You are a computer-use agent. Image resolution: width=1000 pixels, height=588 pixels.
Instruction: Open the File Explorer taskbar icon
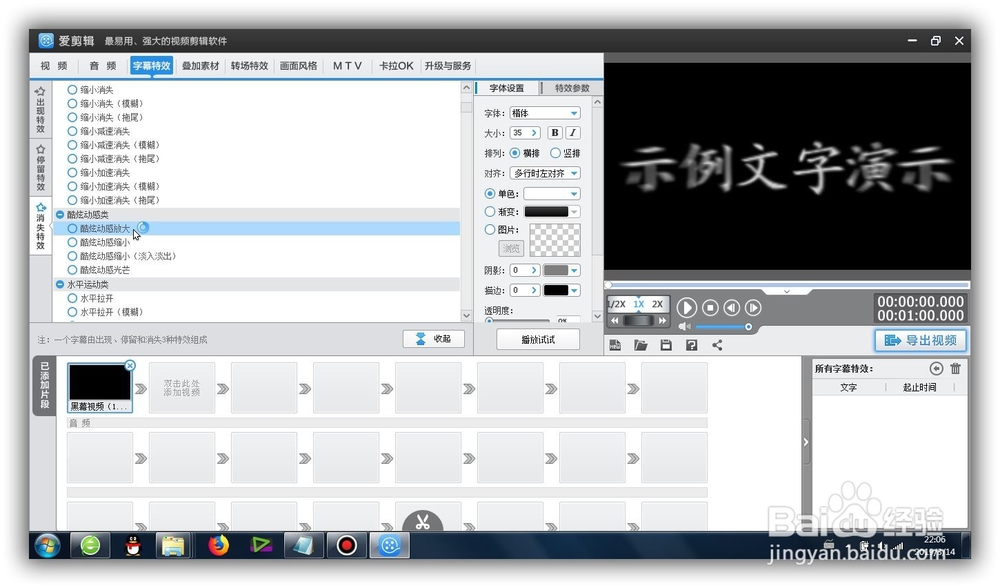(x=173, y=546)
